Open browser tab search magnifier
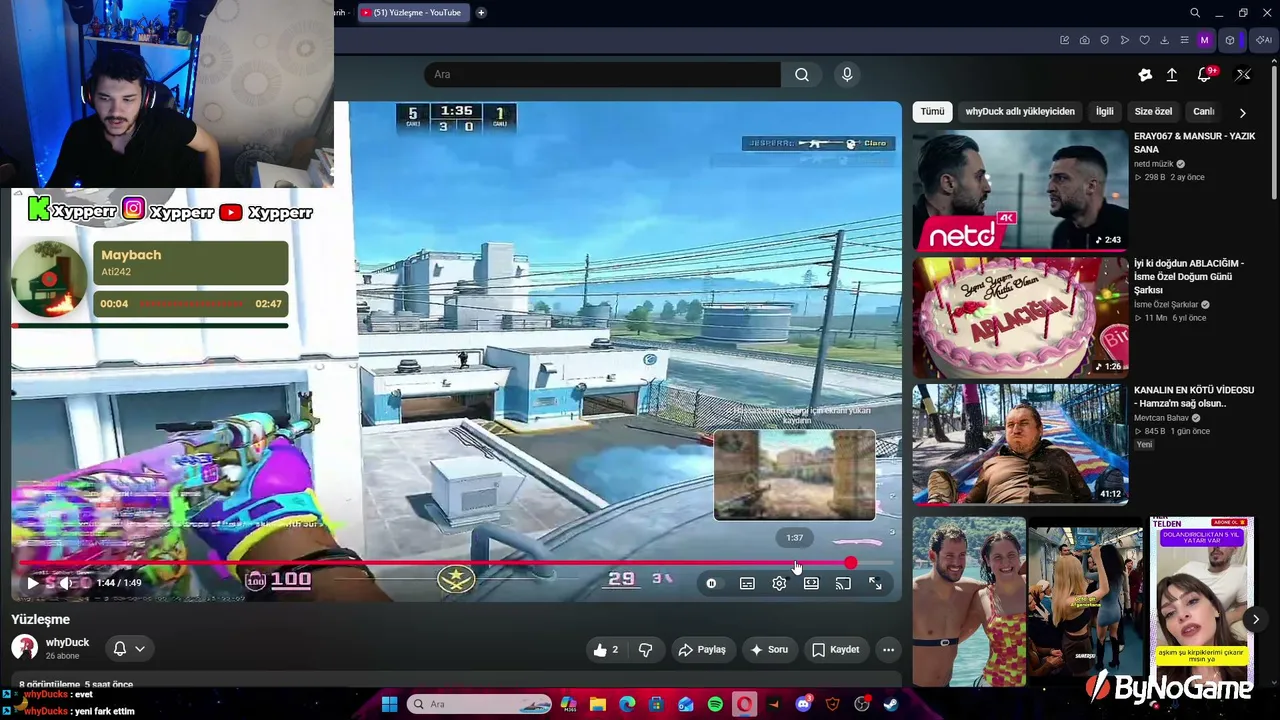The width and height of the screenshot is (1280, 720). [x=1195, y=13]
